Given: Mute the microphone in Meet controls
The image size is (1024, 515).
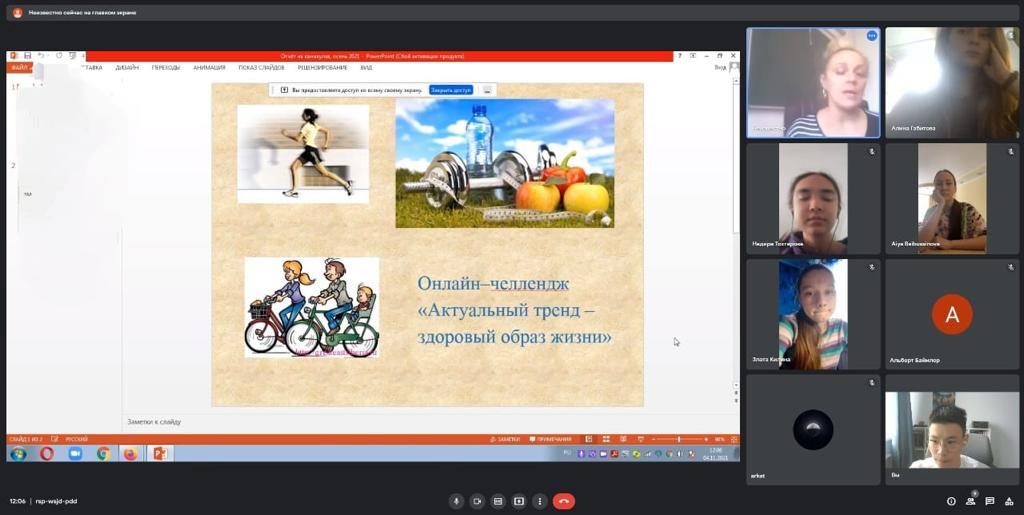Looking at the screenshot, I should (456, 501).
